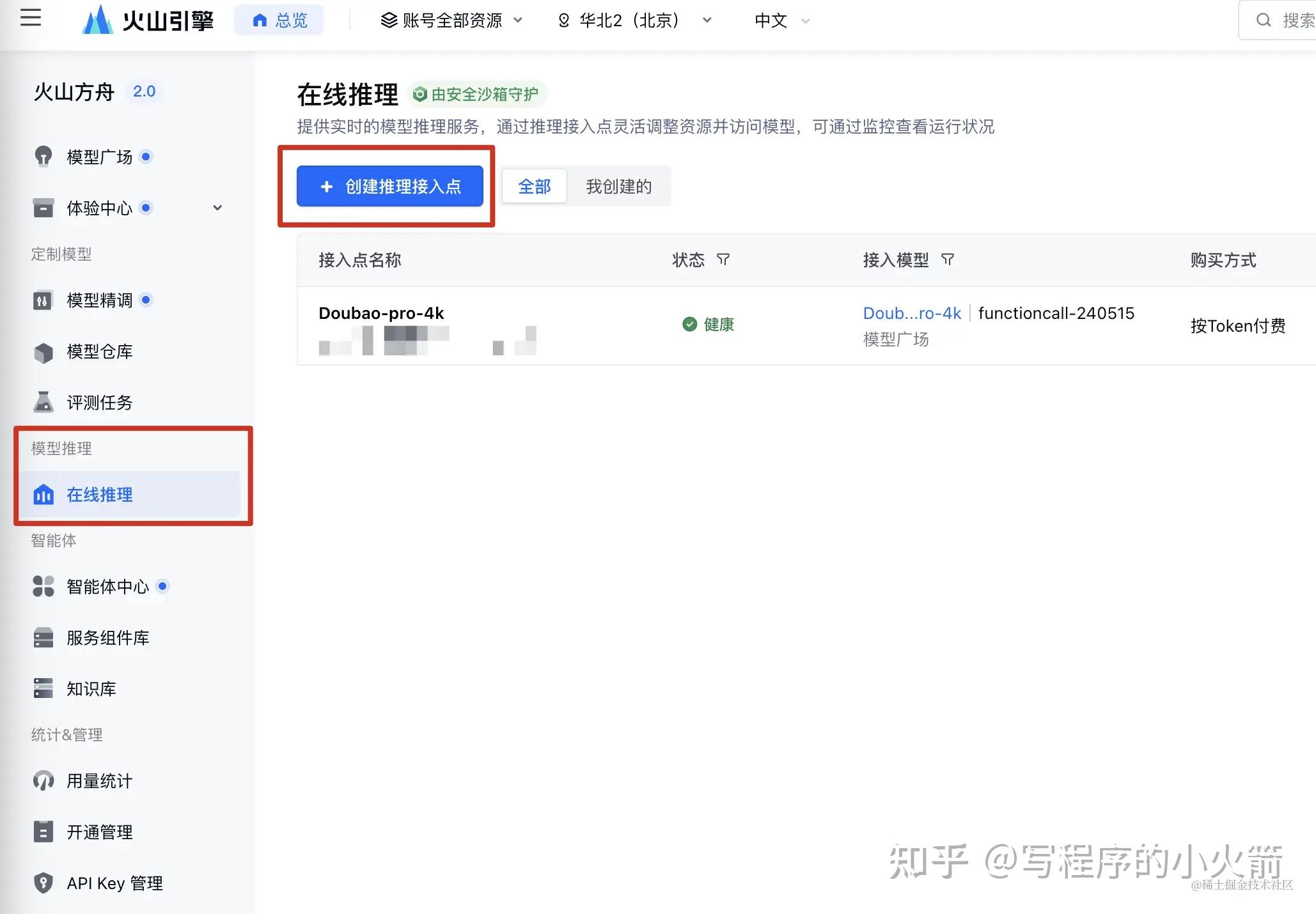Select the API Key 管理 icon
This screenshot has width=1316, height=914.
point(43,883)
